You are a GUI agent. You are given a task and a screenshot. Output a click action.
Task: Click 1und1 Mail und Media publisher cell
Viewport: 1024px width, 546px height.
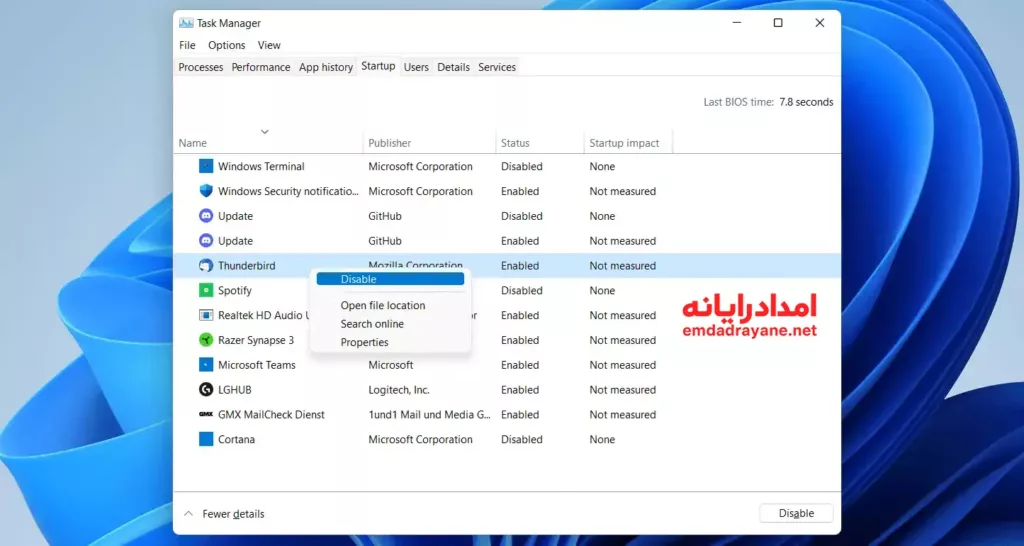pyautogui.click(x=430, y=415)
